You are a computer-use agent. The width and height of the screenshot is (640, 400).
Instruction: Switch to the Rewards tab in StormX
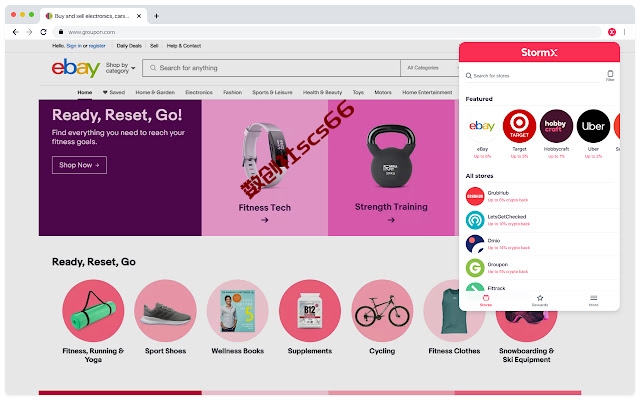[x=540, y=300]
